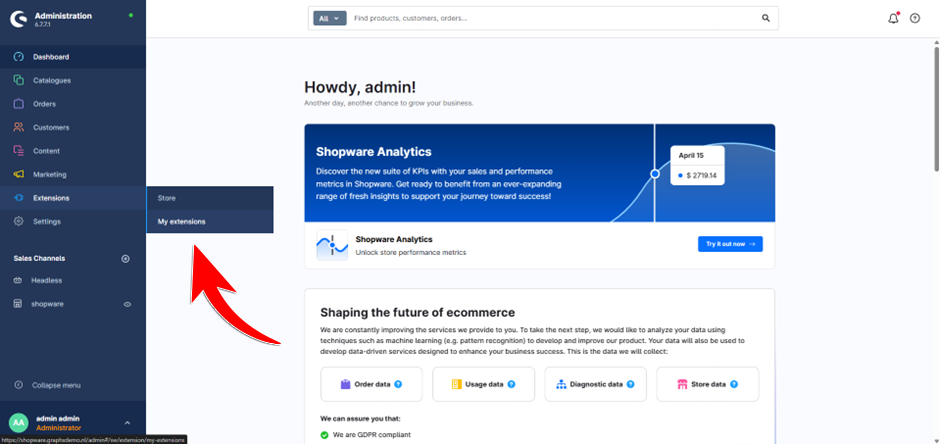Click the Order data info icon

tap(398, 384)
